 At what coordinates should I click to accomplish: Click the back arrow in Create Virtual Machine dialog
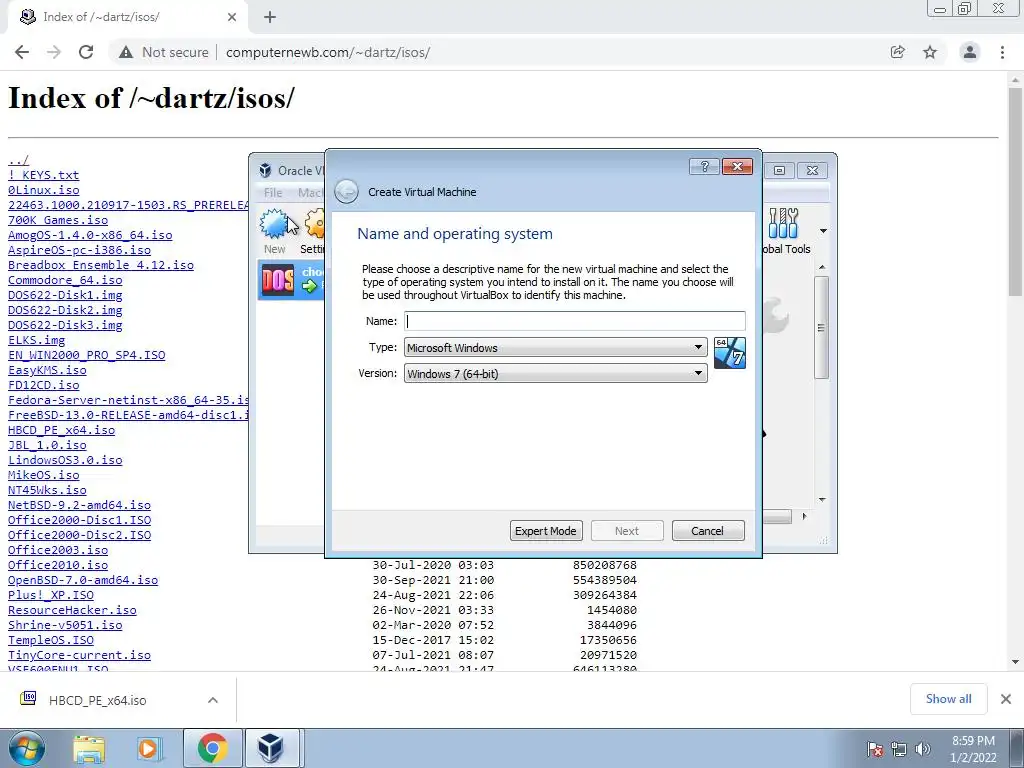346,192
